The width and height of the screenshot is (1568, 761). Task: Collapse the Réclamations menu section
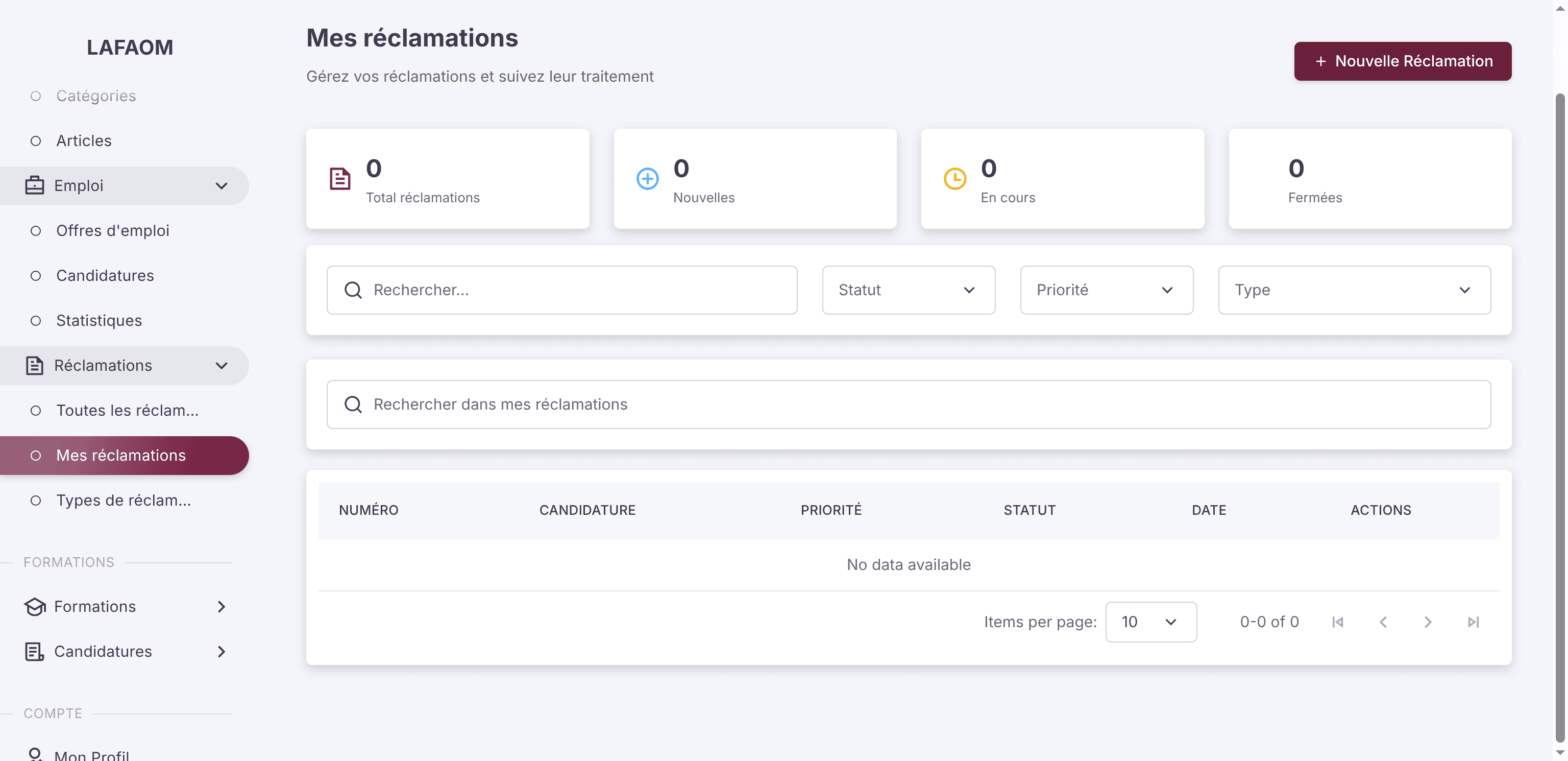tap(222, 366)
